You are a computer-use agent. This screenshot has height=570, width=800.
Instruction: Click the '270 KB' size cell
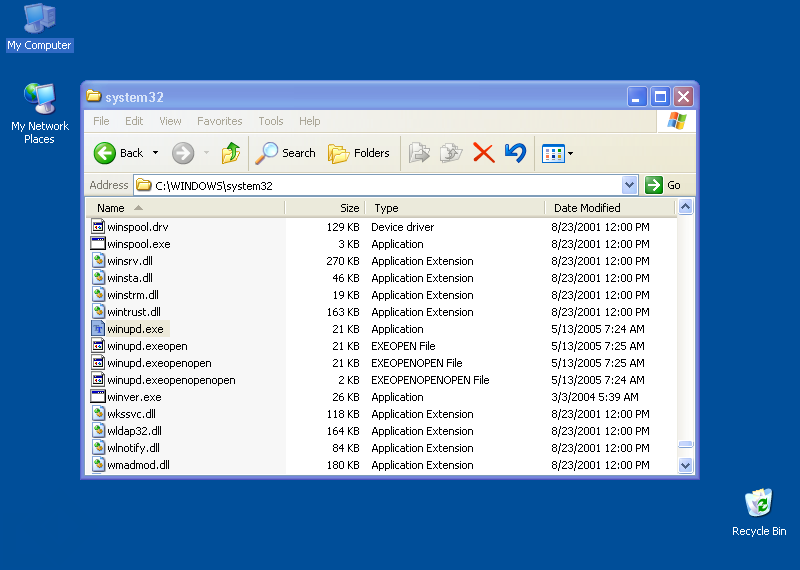[x=342, y=261]
